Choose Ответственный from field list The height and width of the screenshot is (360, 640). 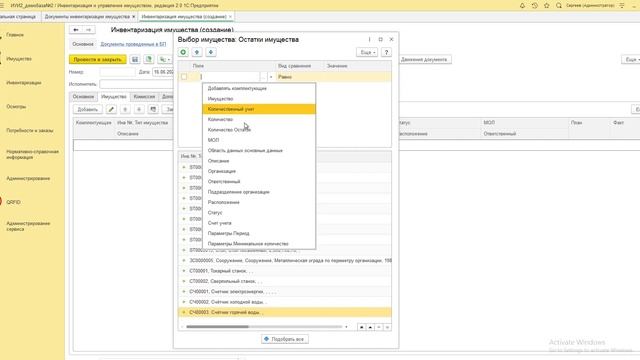(259, 181)
